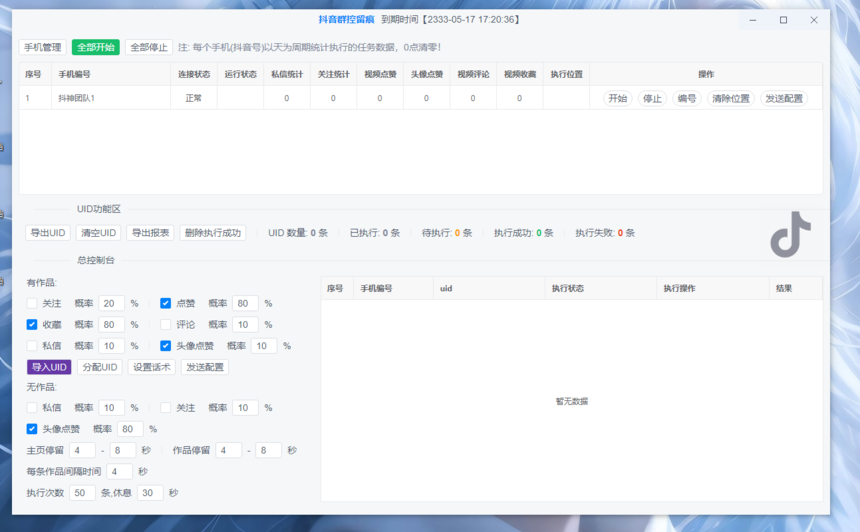This screenshot has width=860, height=532.
Task: Click the 视频评论 column header
Action: coord(473,74)
